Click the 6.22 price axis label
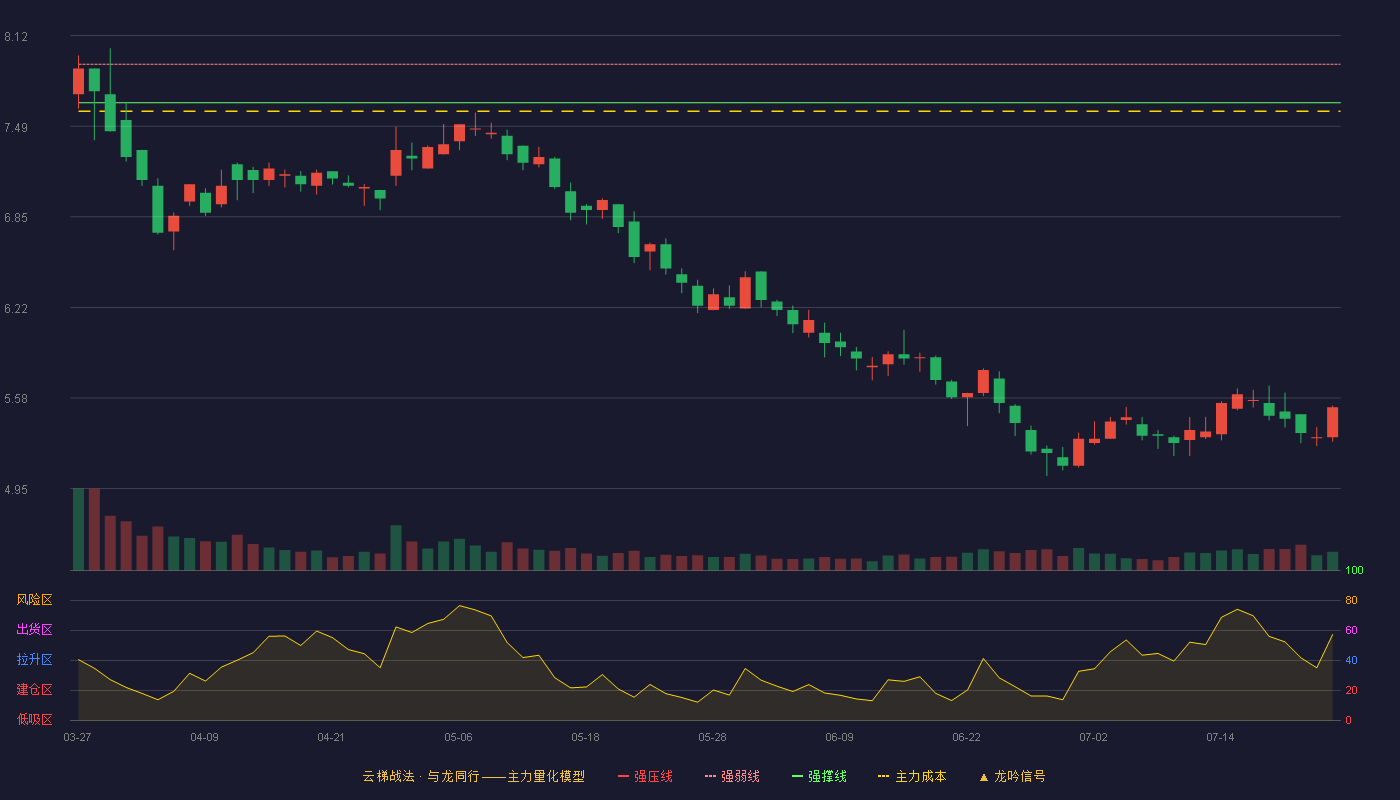Image resolution: width=1400 pixels, height=800 pixels. pyautogui.click(x=16, y=309)
